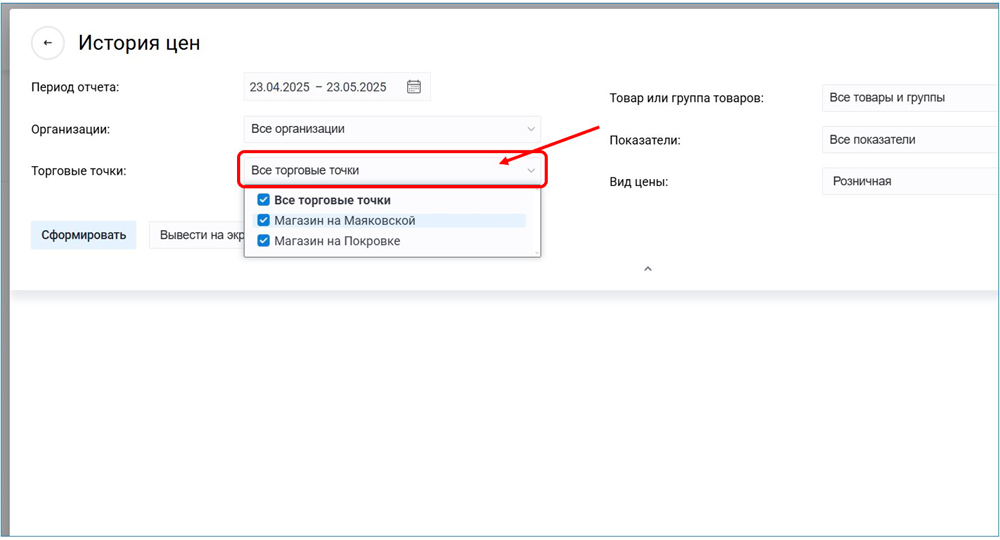
Task: Click the chevron arrow of the Организации dropdown
Action: pyautogui.click(x=531, y=129)
